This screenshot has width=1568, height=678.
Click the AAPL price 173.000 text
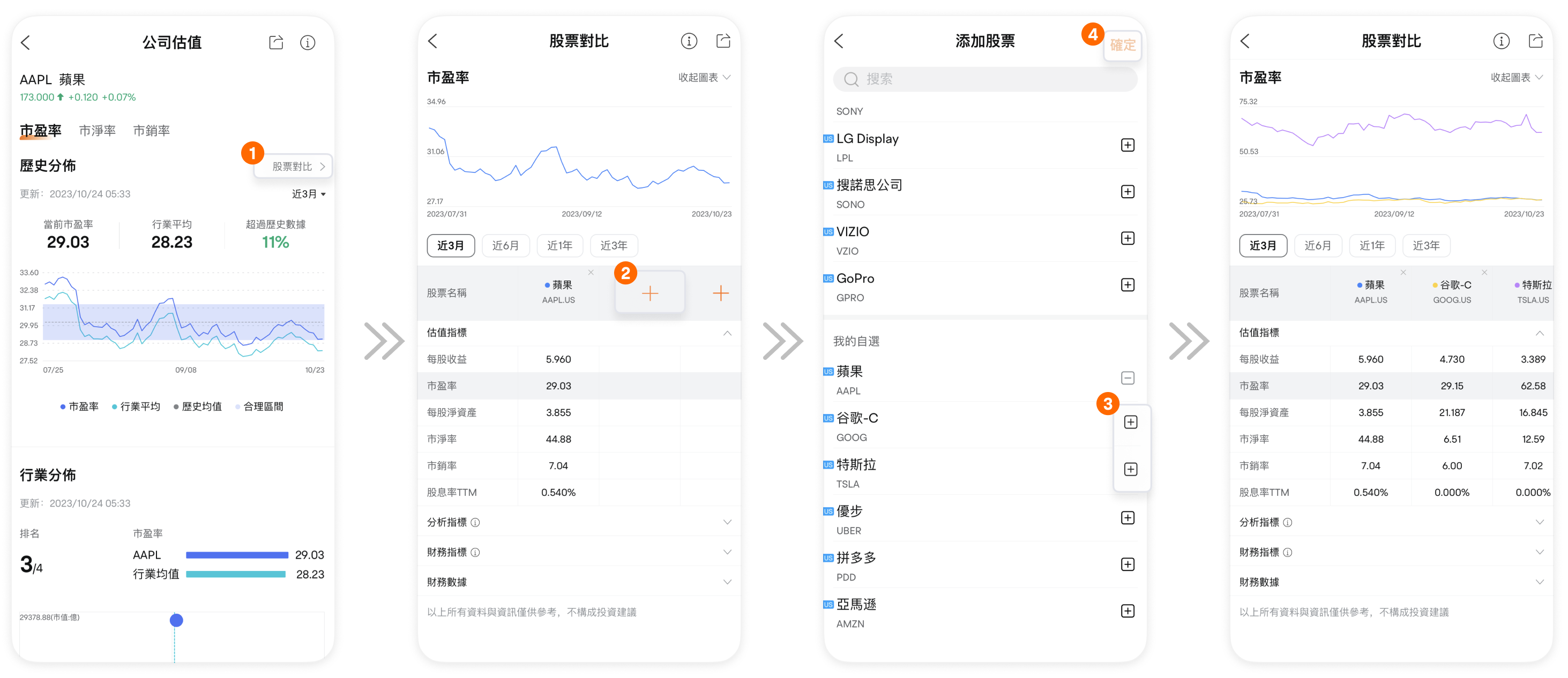coord(36,97)
